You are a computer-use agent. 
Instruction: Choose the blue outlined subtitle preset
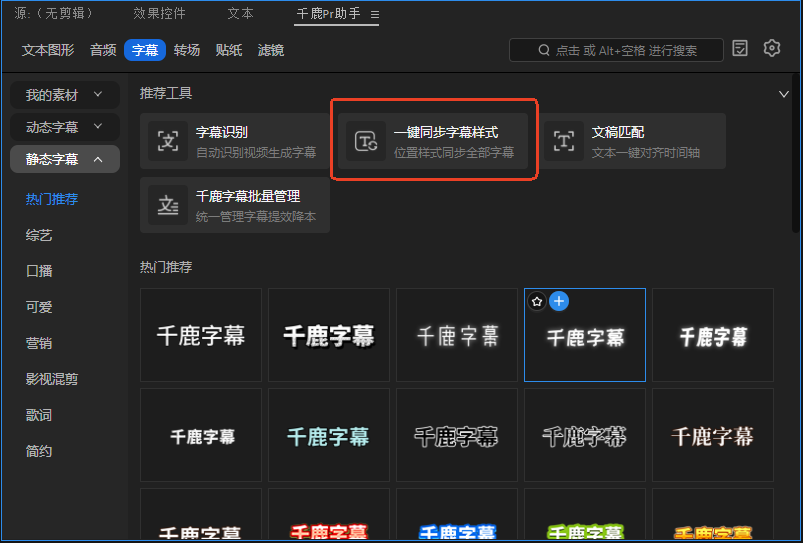pyautogui.click(x=457, y=514)
